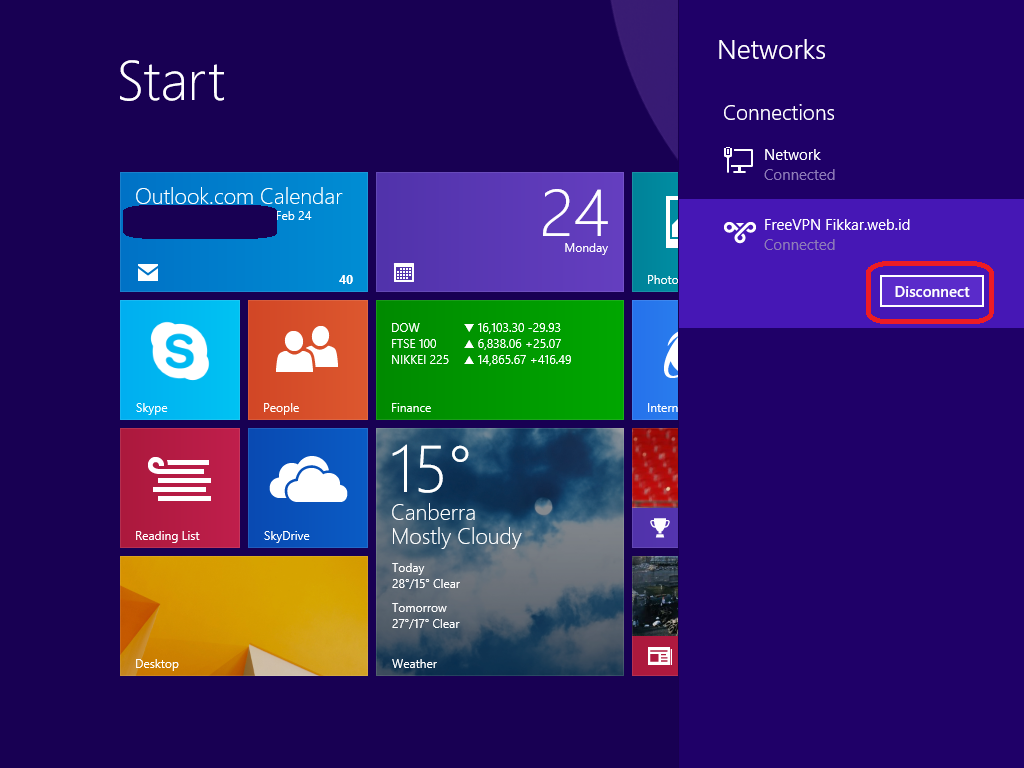Click the NIKKEI 225 index row

tap(481, 360)
